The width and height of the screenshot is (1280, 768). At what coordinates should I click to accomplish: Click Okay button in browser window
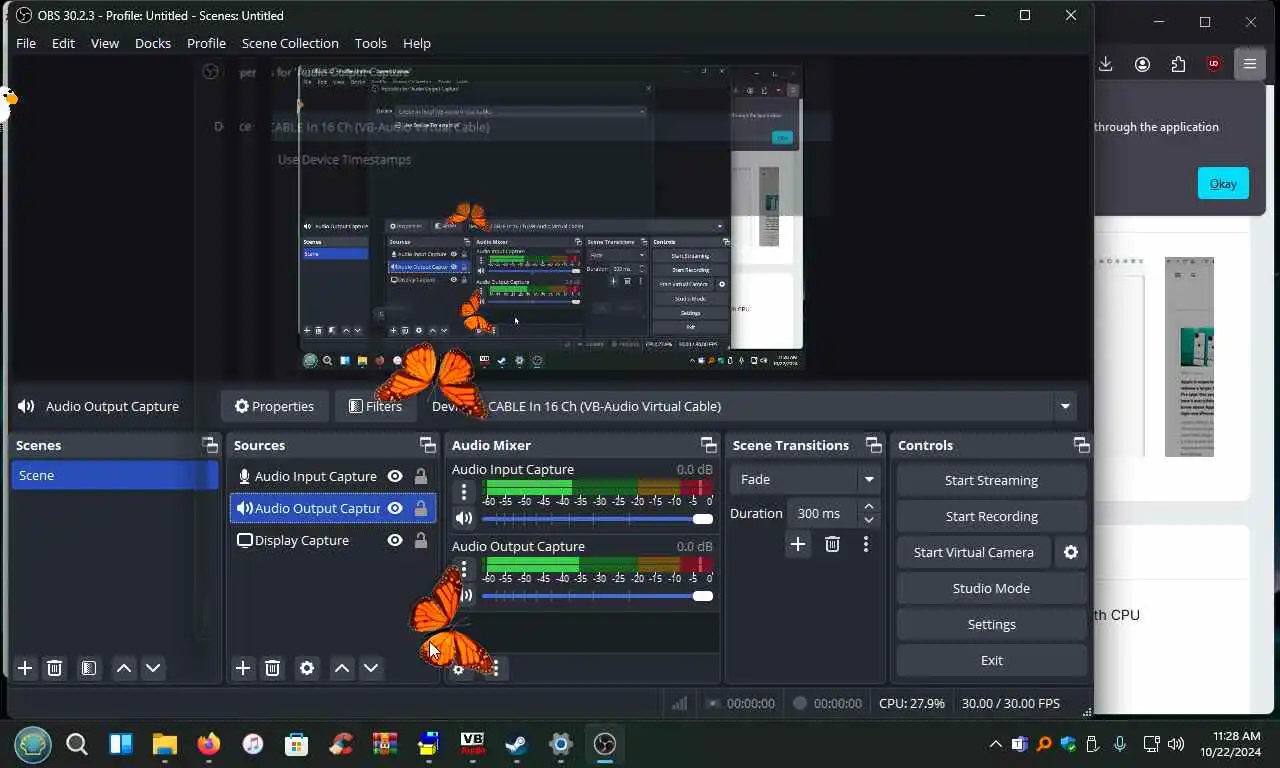pos(1223,183)
